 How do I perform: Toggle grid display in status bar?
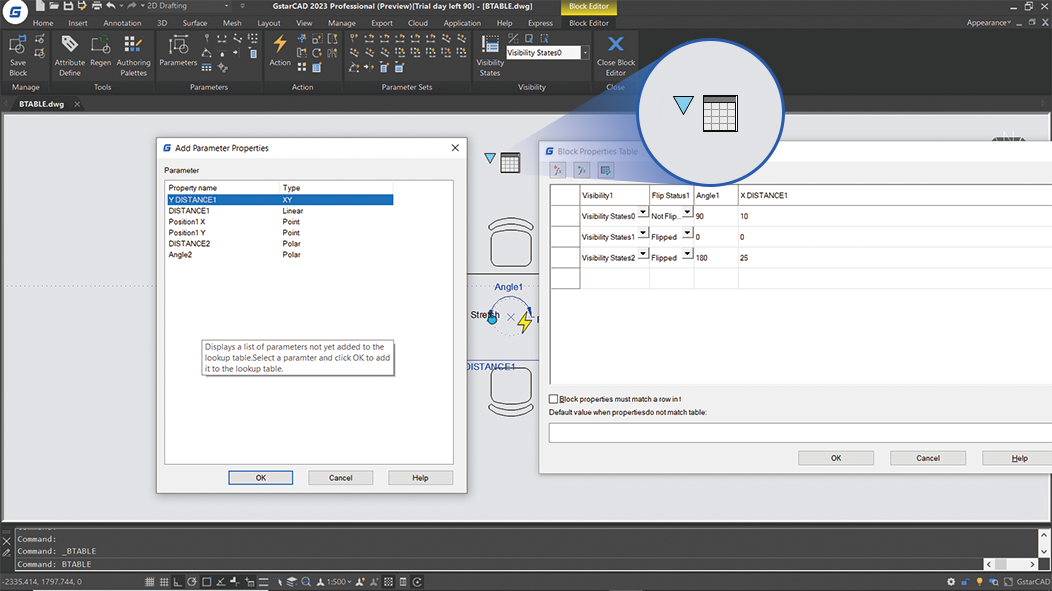pyautogui.click(x=164, y=582)
